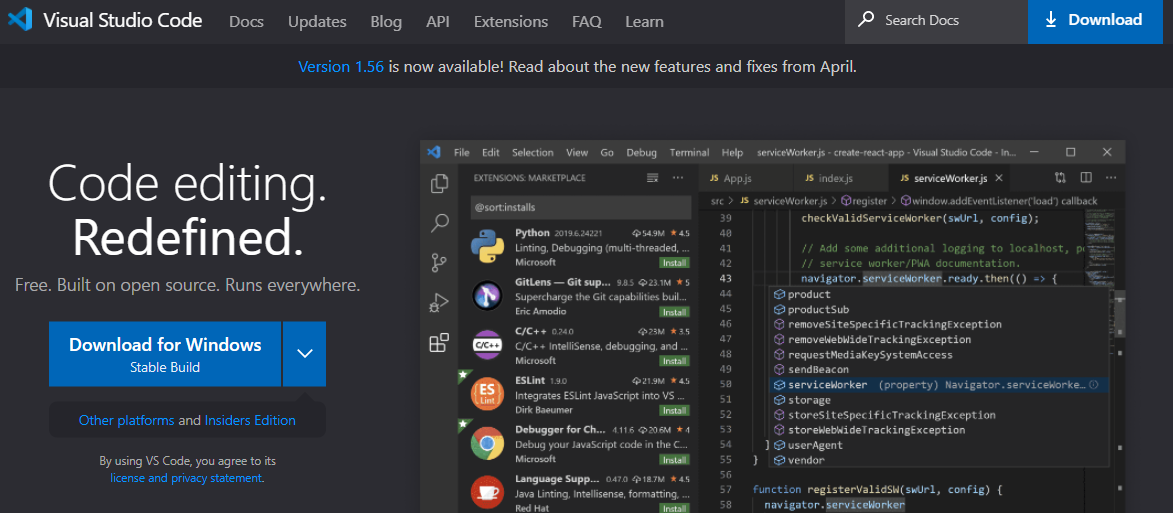Open the Updates page from top navigation

coord(317,21)
